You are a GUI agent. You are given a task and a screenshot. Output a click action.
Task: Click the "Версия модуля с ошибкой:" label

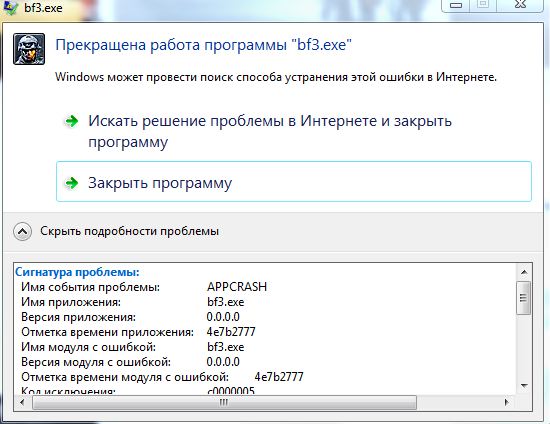pyautogui.click(x=96, y=362)
